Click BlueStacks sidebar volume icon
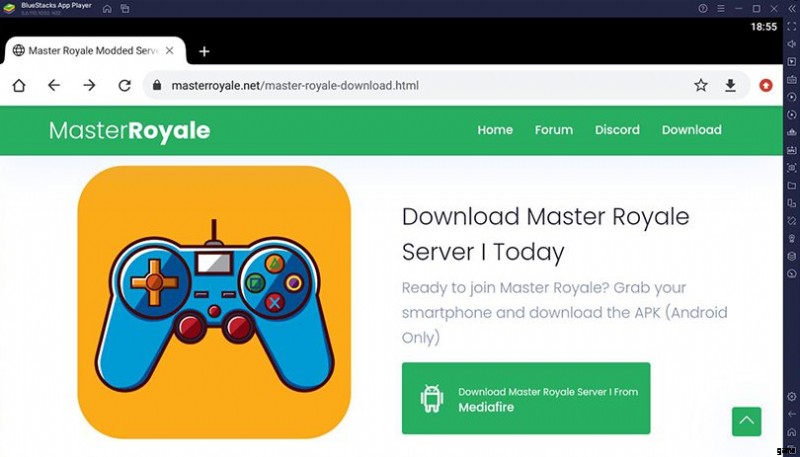800x457 pixels. point(791,44)
